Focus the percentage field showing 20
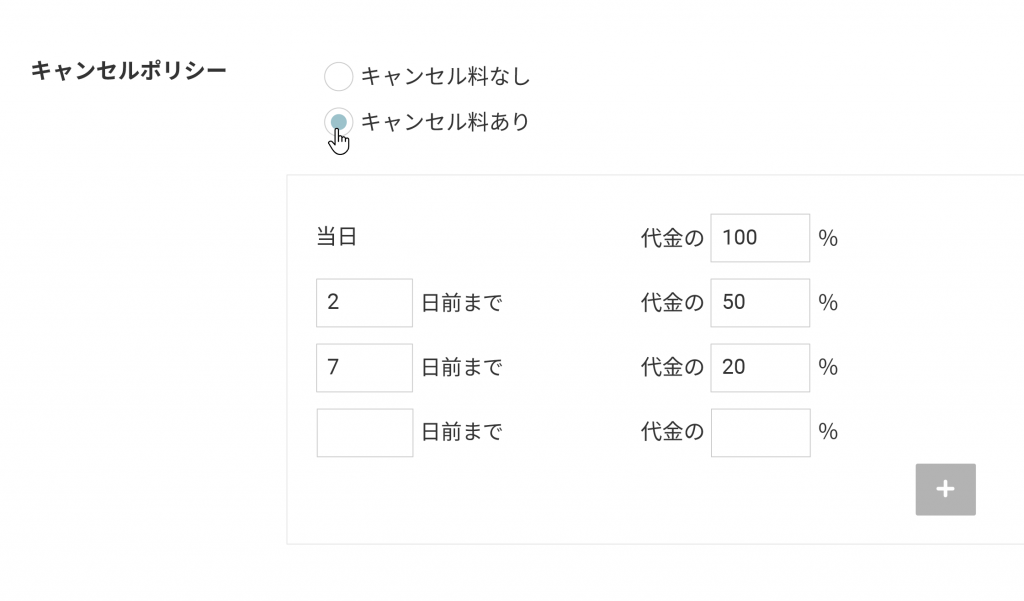 (760, 367)
